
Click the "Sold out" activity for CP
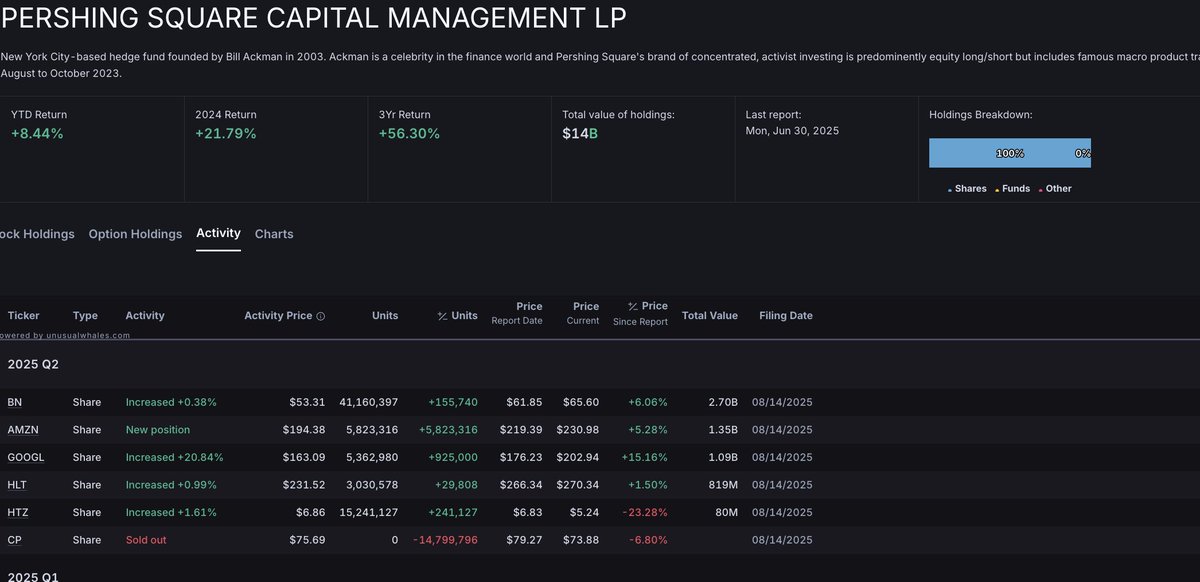pyautogui.click(x=146, y=540)
